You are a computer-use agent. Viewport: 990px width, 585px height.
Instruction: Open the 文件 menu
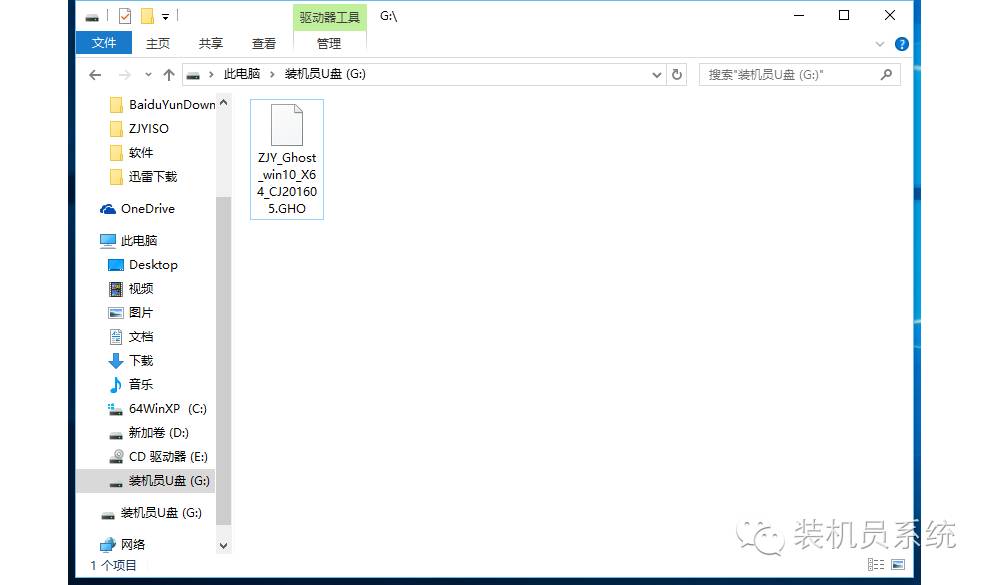pyautogui.click(x=104, y=43)
